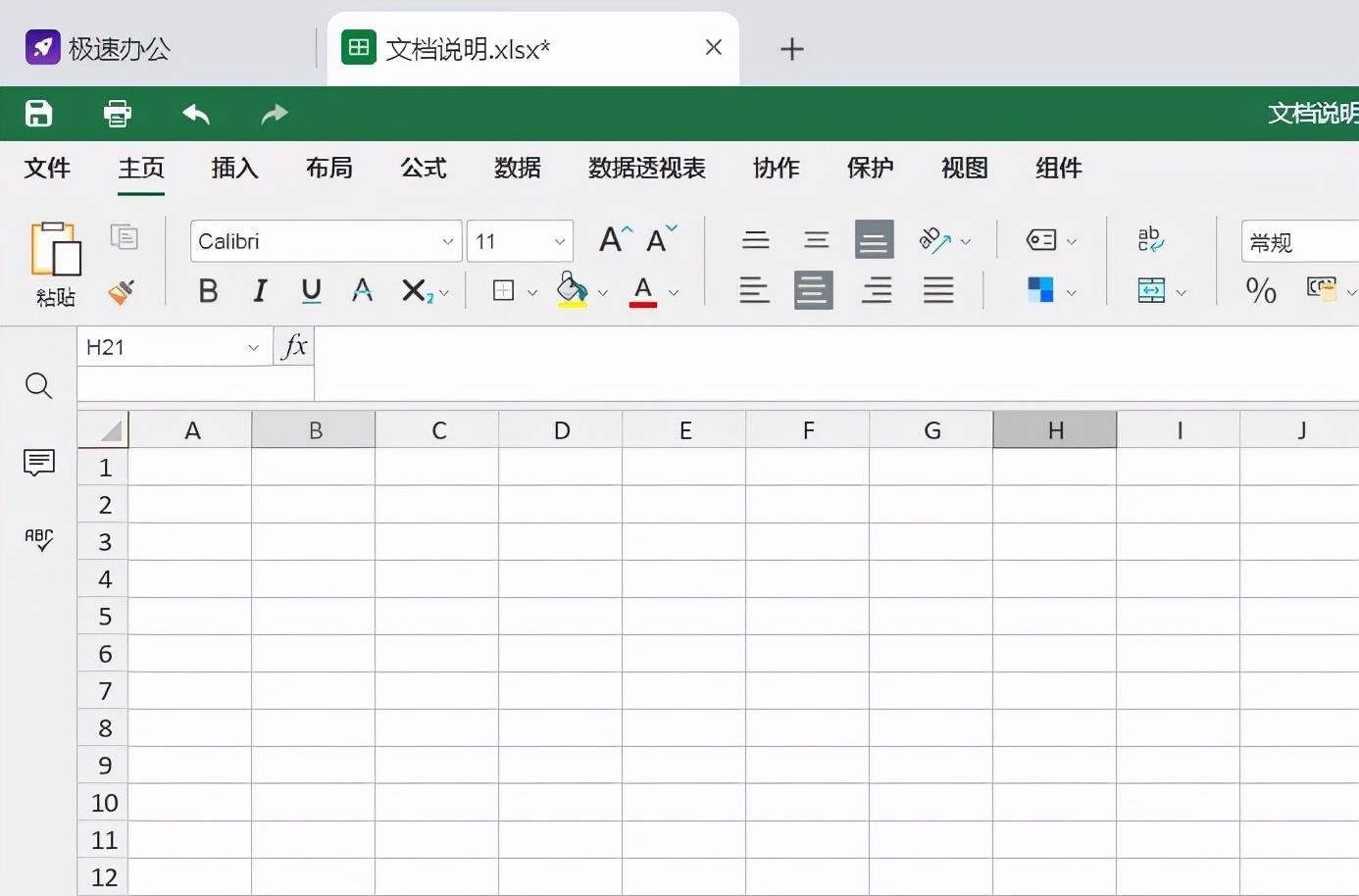Apply accounting currency format icon
1359x896 pixels.
pyautogui.click(x=1322, y=288)
